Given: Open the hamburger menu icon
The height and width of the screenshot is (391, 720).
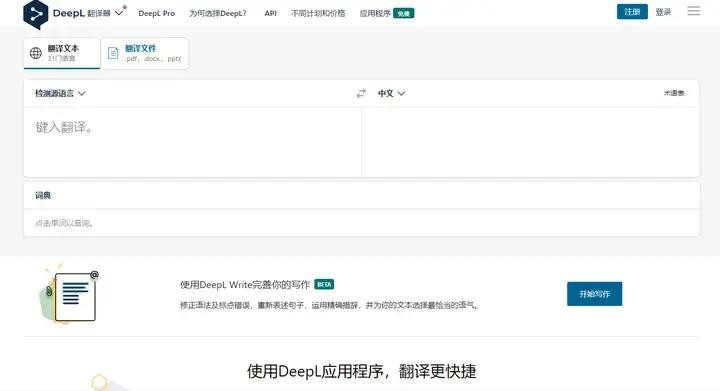Looking at the screenshot, I should click(x=693, y=11).
